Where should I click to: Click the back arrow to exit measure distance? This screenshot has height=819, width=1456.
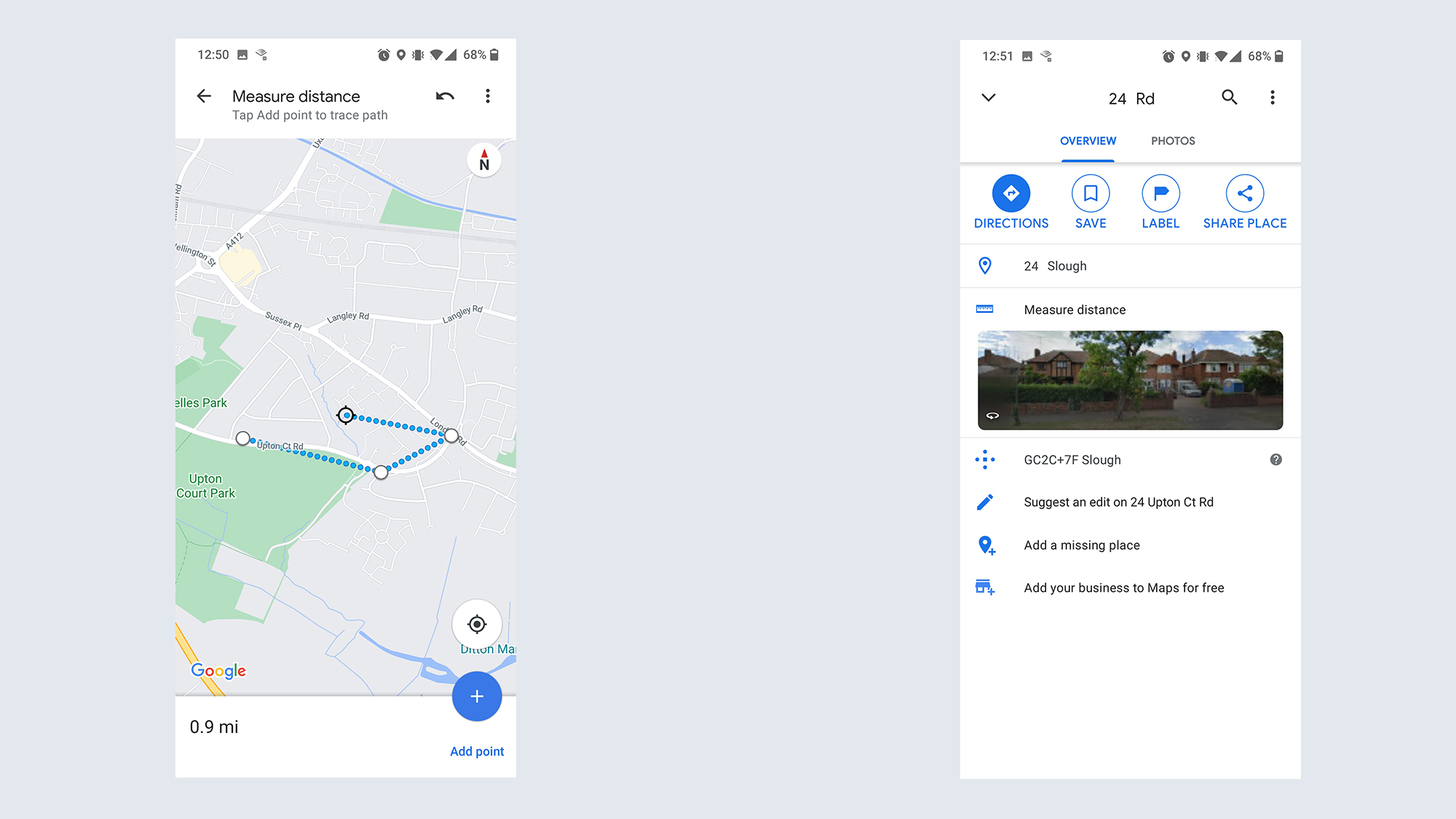(x=203, y=96)
